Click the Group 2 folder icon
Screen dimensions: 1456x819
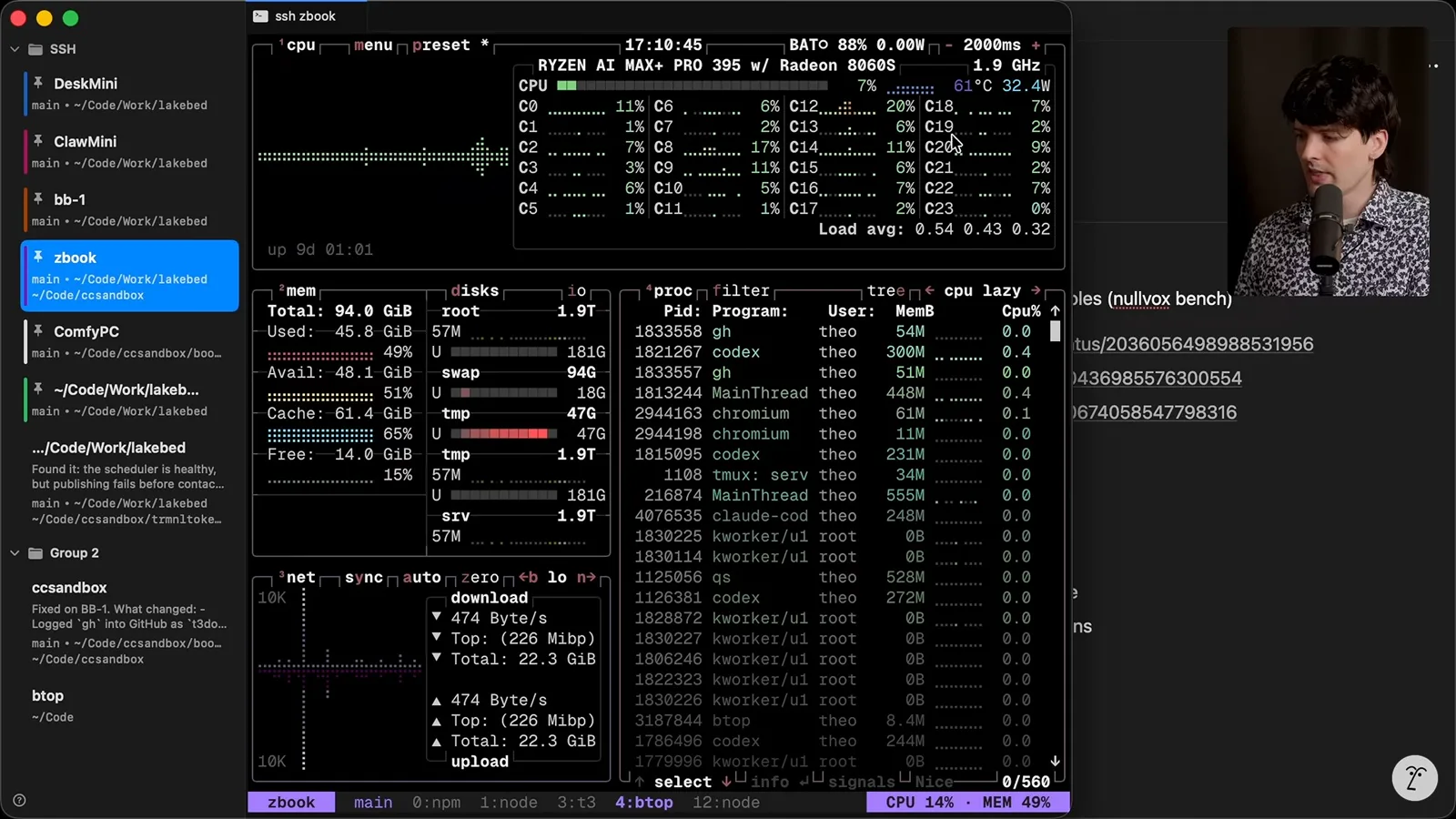[35, 553]
